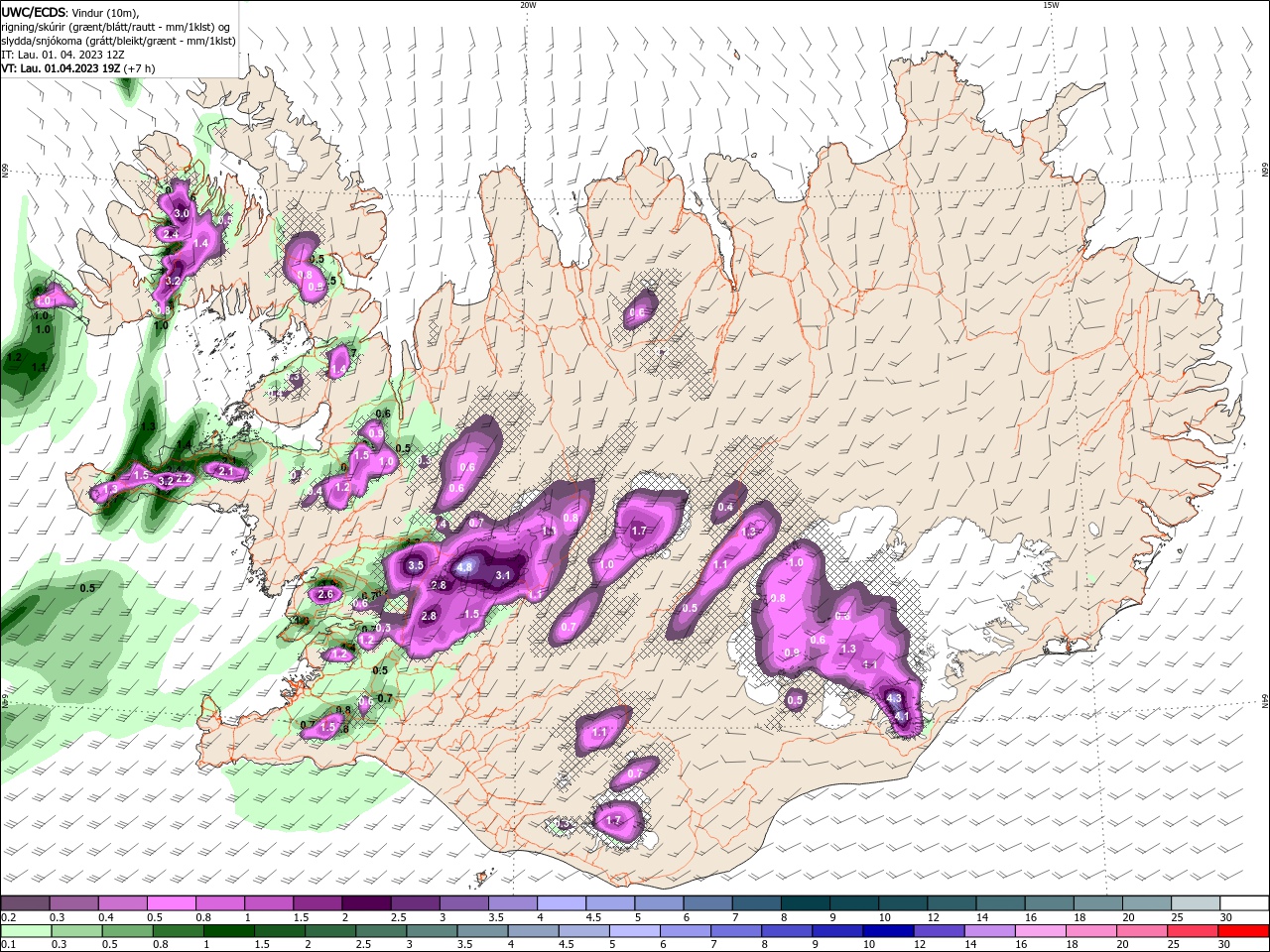
Task: Click the 'rigning/skúrir' legend description line
Action: pyautogui.click(x=117, y=26)
